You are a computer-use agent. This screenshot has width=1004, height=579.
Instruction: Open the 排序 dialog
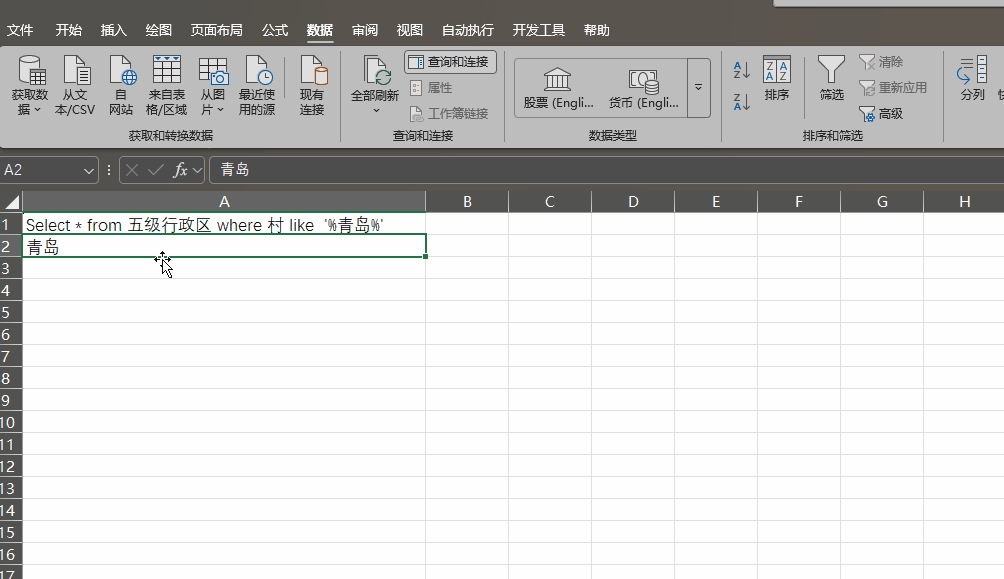(777, 78)
